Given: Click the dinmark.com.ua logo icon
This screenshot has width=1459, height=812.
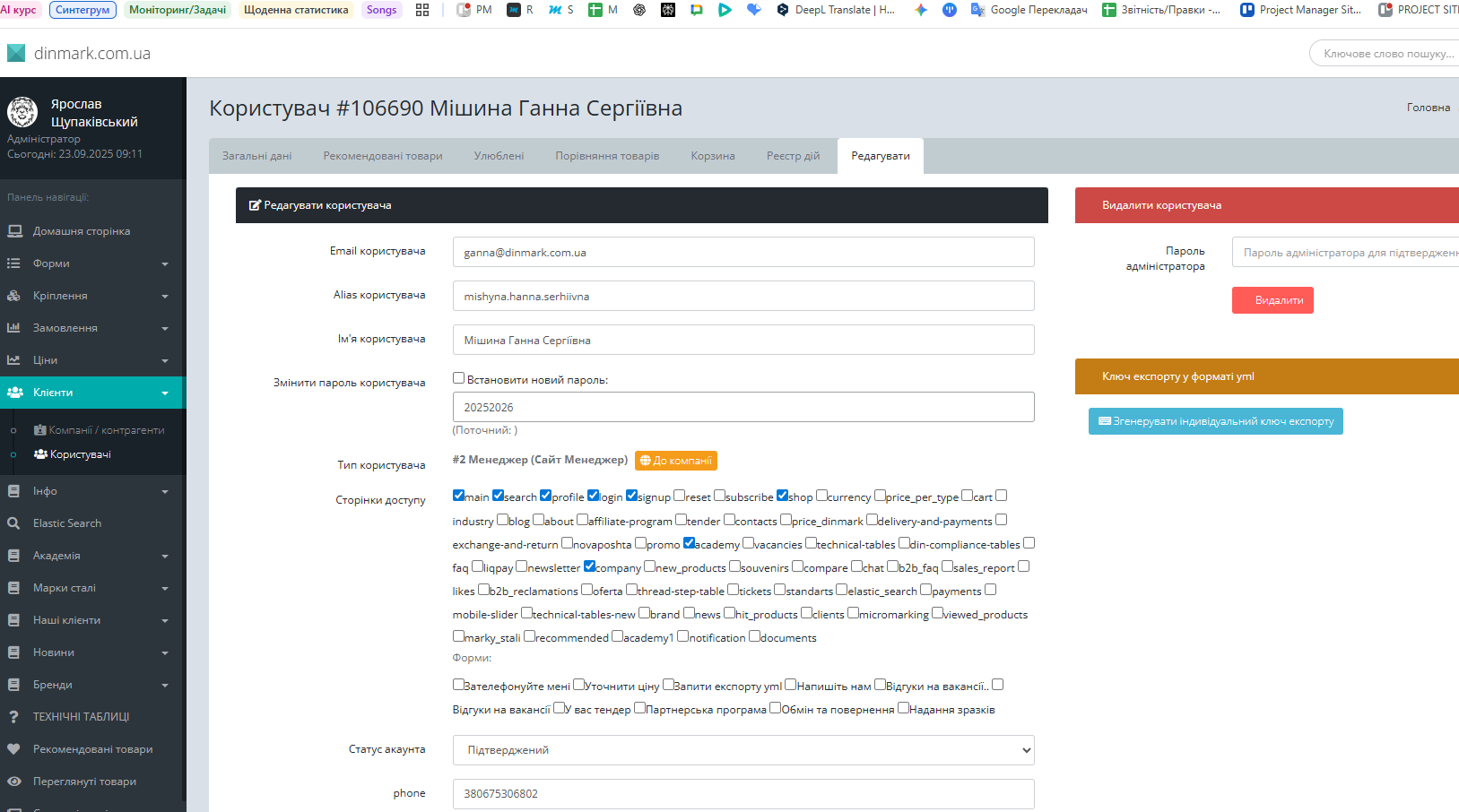Looking at the screenshot, I should pyautogui.click(x=16, y=53).
